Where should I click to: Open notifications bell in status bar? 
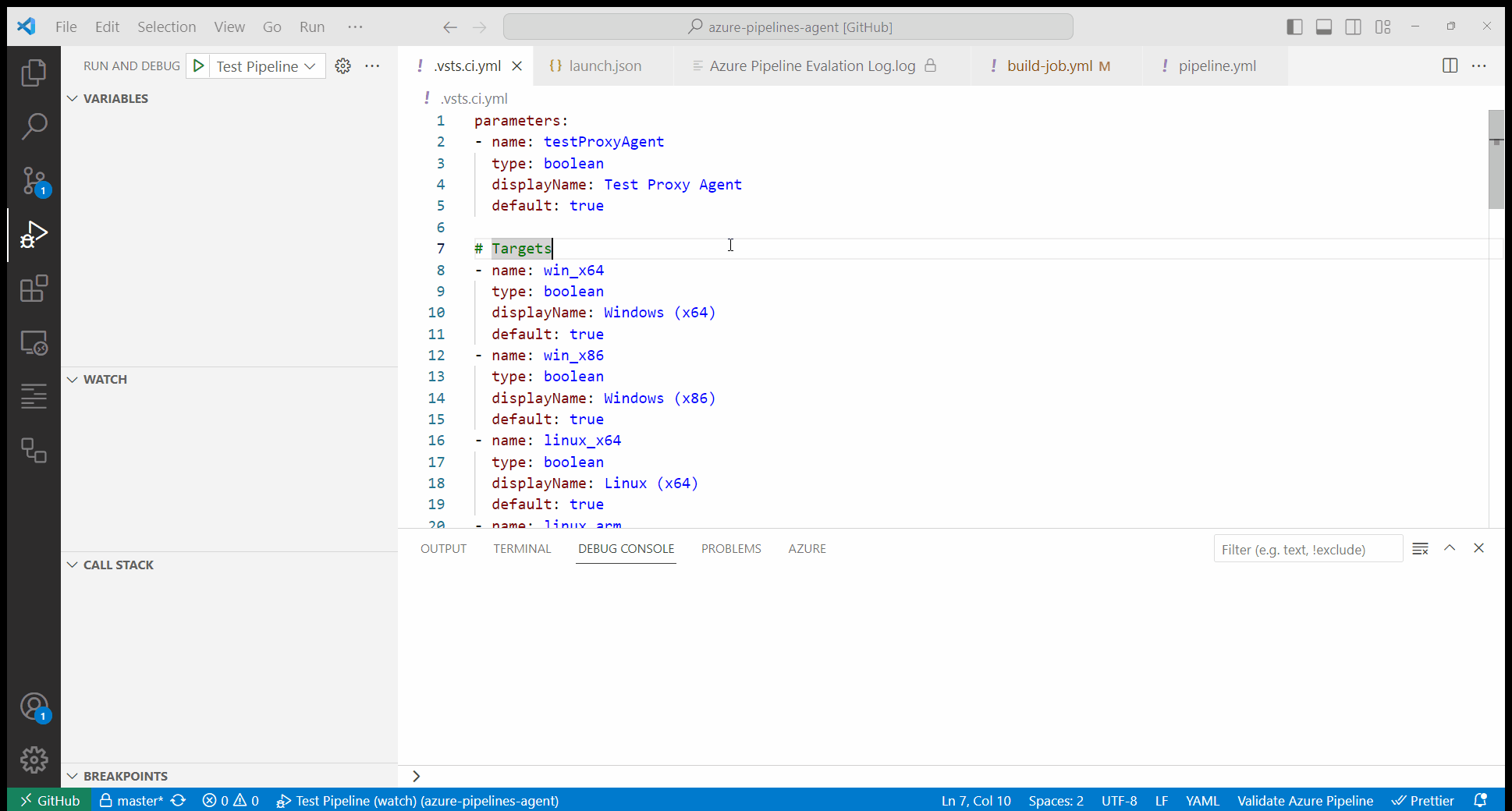(x=1480, y=801)
